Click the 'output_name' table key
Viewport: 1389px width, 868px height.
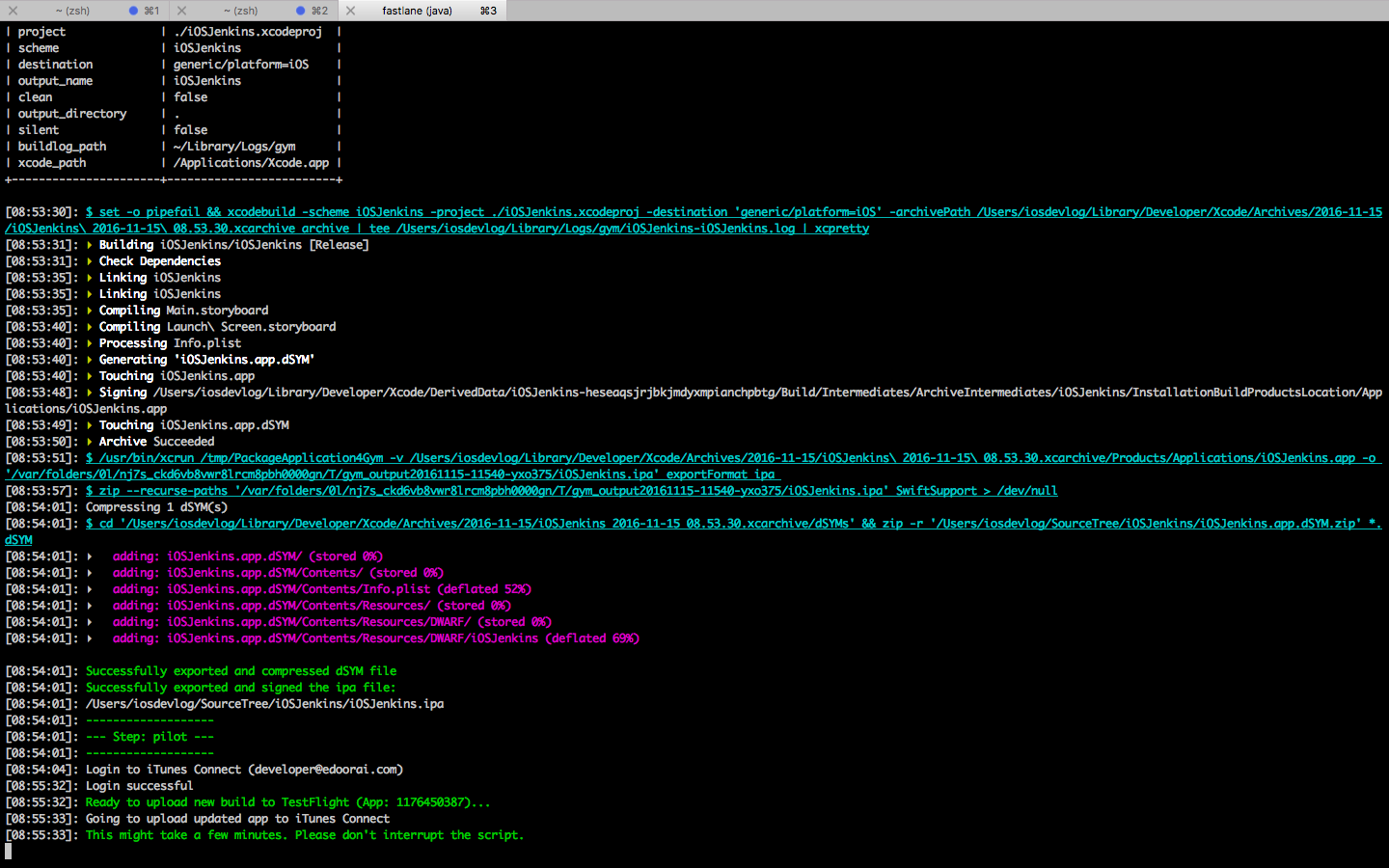coord(55,81)
